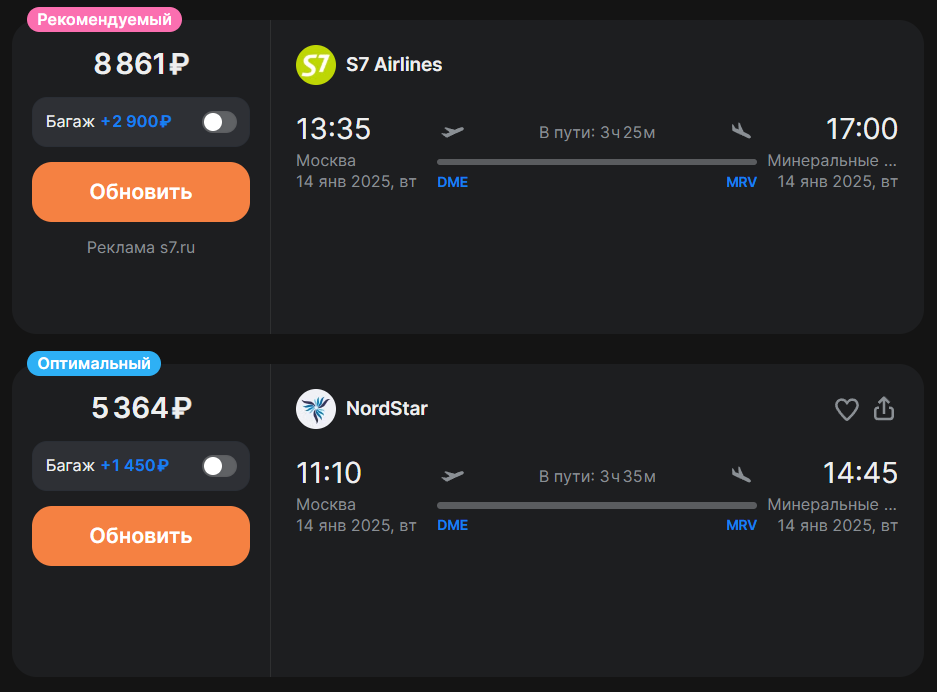Image resolution: width=937 pixels, height=692 pixels.
Task: Click landing plane icon on S7 flight
Action: (741, 131)
